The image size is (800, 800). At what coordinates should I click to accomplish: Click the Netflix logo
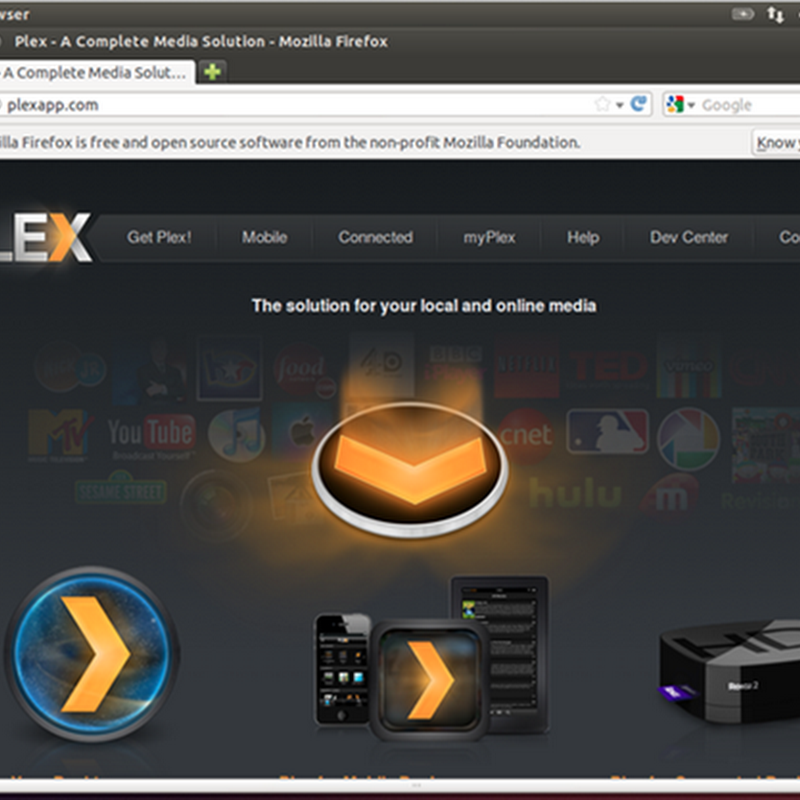(x=526, y=366)
